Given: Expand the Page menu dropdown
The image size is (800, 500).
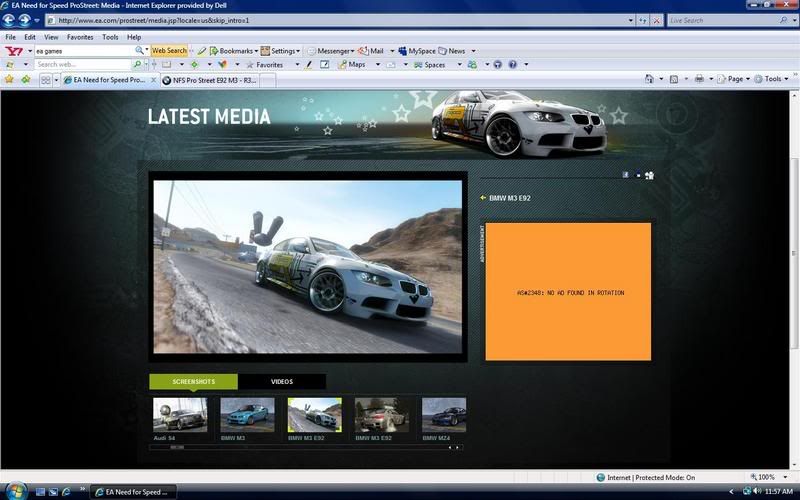Looking at the screenshot, I should click(x=738, y=79).
